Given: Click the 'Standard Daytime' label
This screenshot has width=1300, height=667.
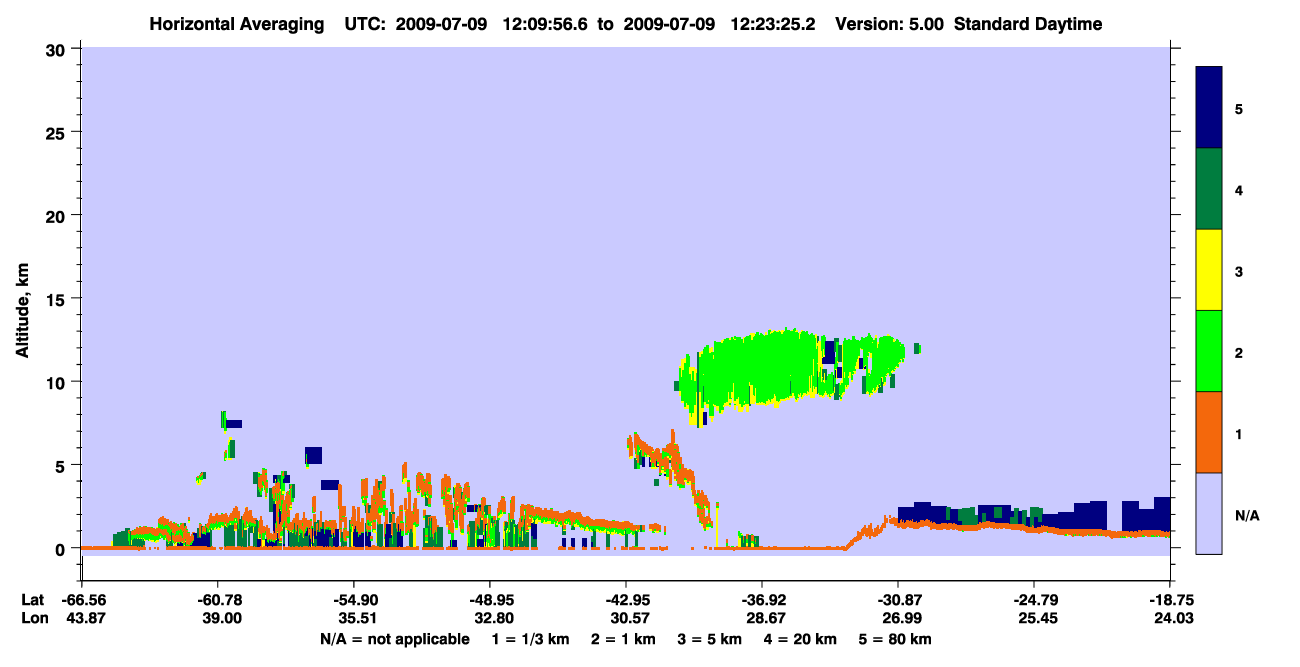Looking at the screenshot, I should pyautogui.click(x=1028, y=24).
